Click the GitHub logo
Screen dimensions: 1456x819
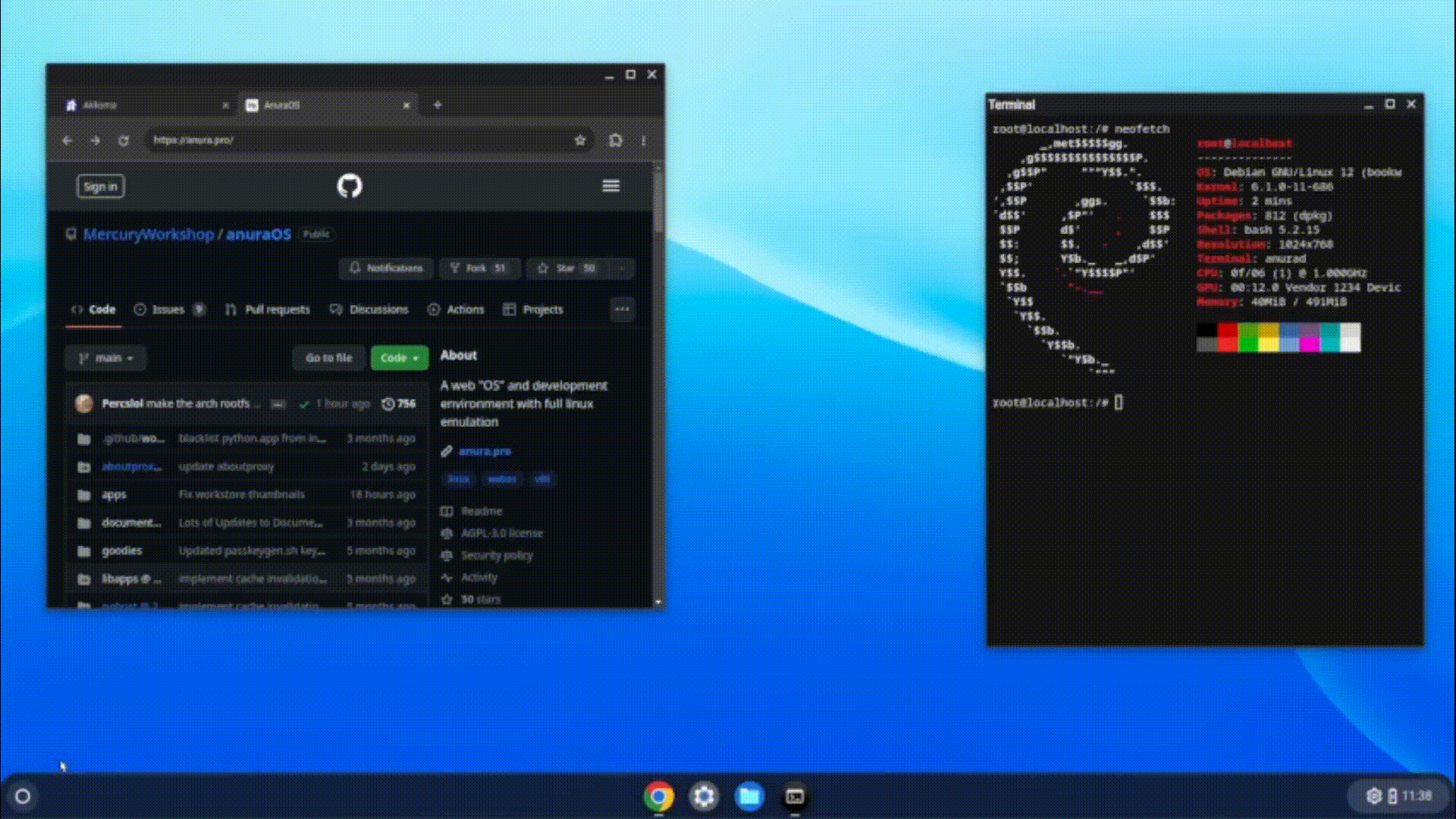[350, 186]
